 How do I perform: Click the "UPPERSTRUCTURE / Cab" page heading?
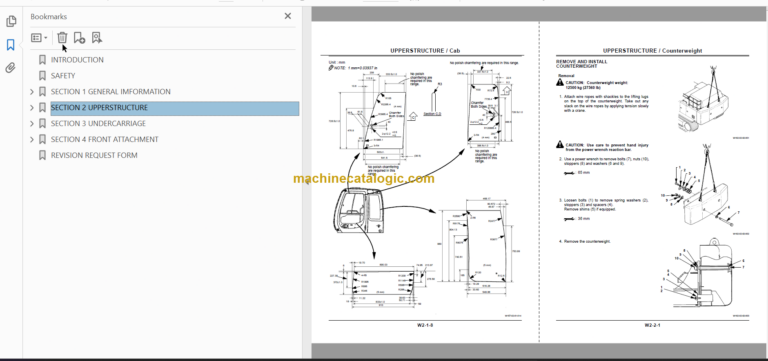tap(425, 50)
